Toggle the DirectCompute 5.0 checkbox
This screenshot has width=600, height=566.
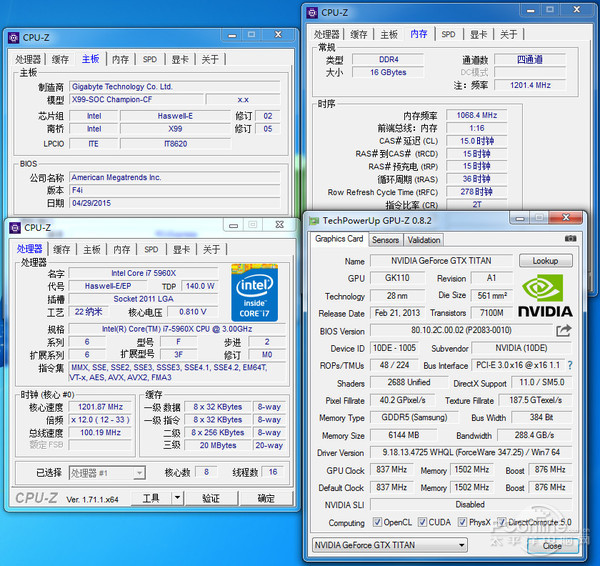pos(502,522)
